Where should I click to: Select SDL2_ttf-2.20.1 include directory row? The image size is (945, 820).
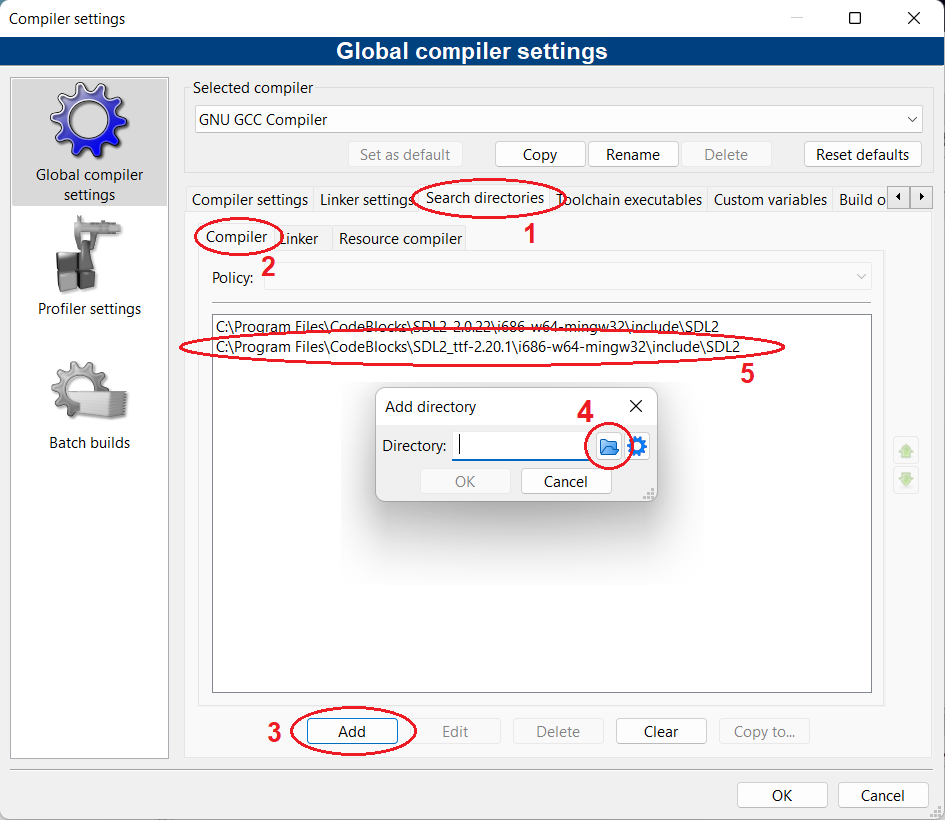click(541, 347)
